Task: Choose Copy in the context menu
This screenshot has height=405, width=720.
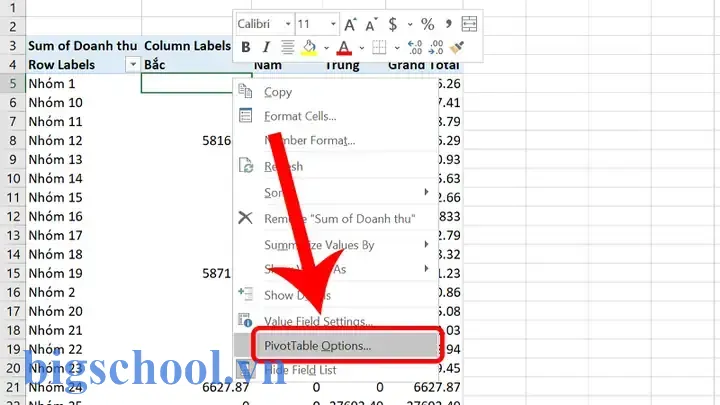Action: coord(335,92)
